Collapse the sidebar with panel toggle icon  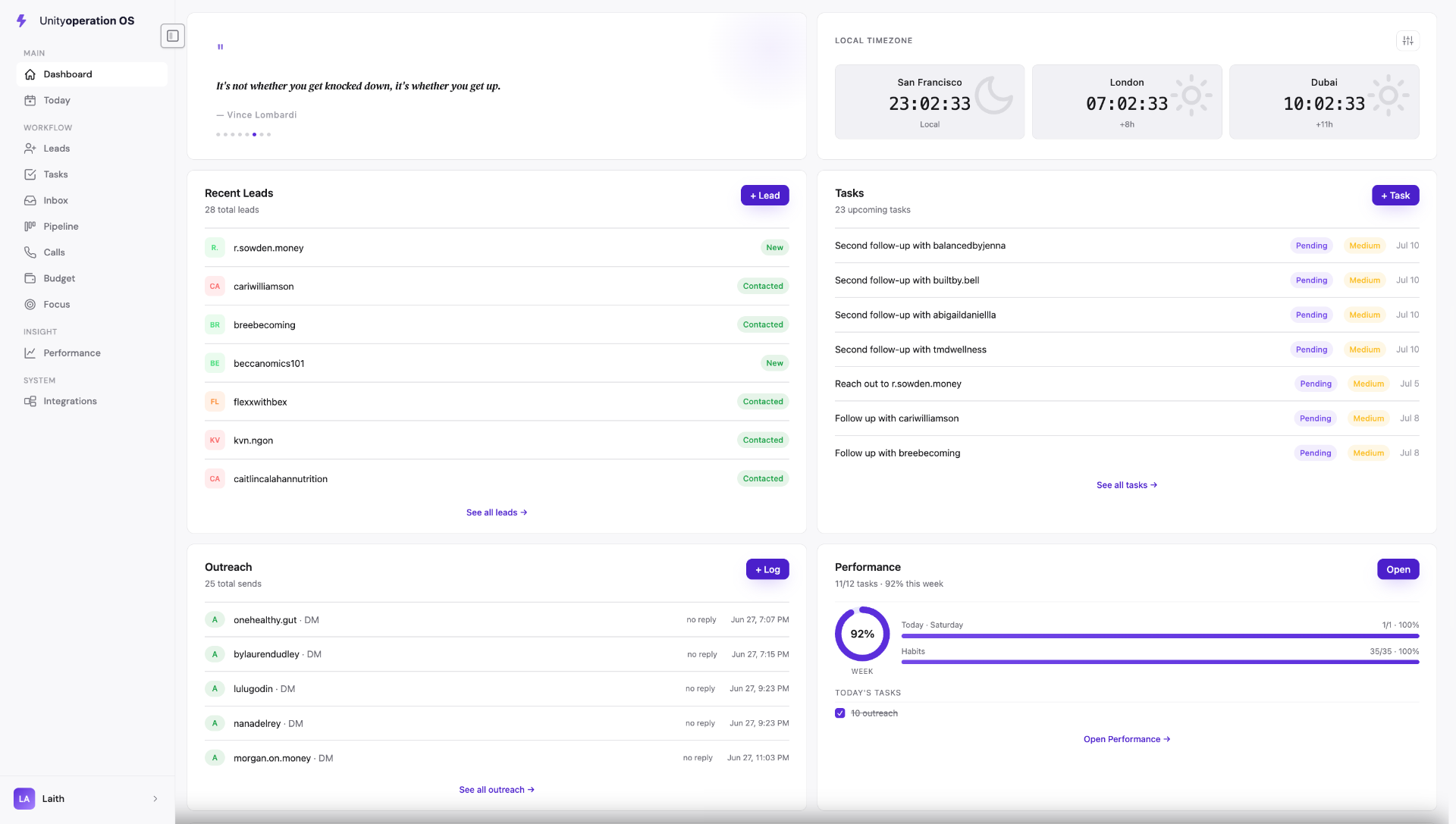coord(173,36)
